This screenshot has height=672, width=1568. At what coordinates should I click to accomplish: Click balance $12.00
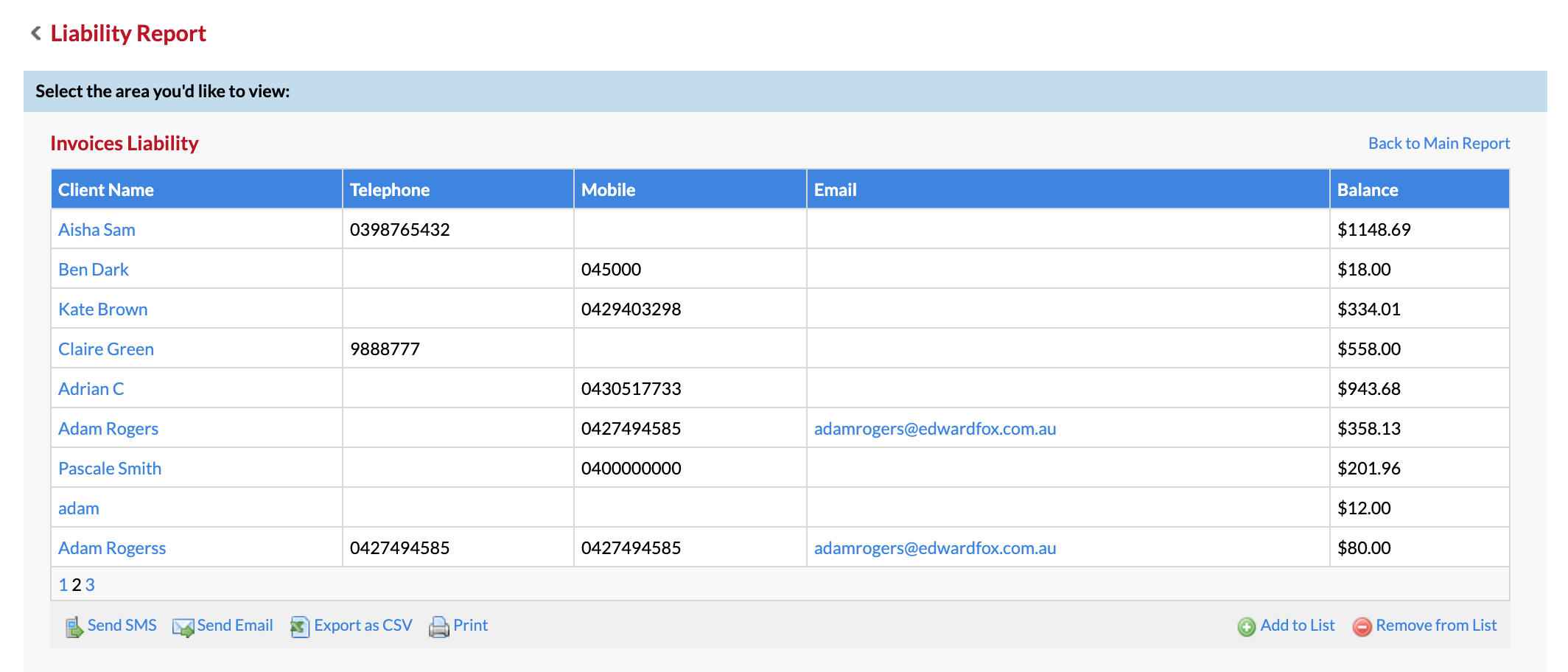click(x=1364, y=508)
